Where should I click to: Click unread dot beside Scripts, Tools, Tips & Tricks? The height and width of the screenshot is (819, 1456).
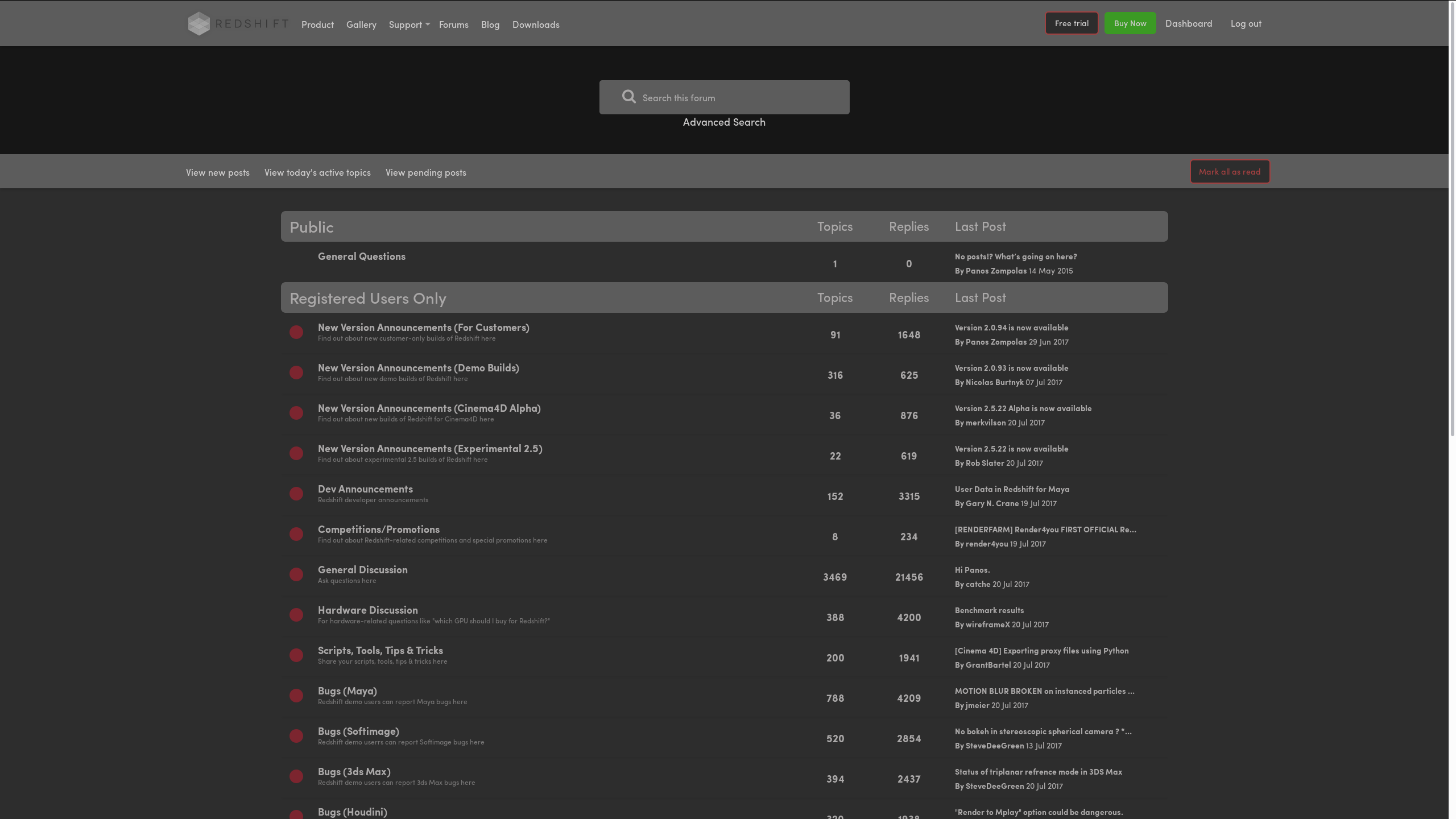[x=296, y=655]
